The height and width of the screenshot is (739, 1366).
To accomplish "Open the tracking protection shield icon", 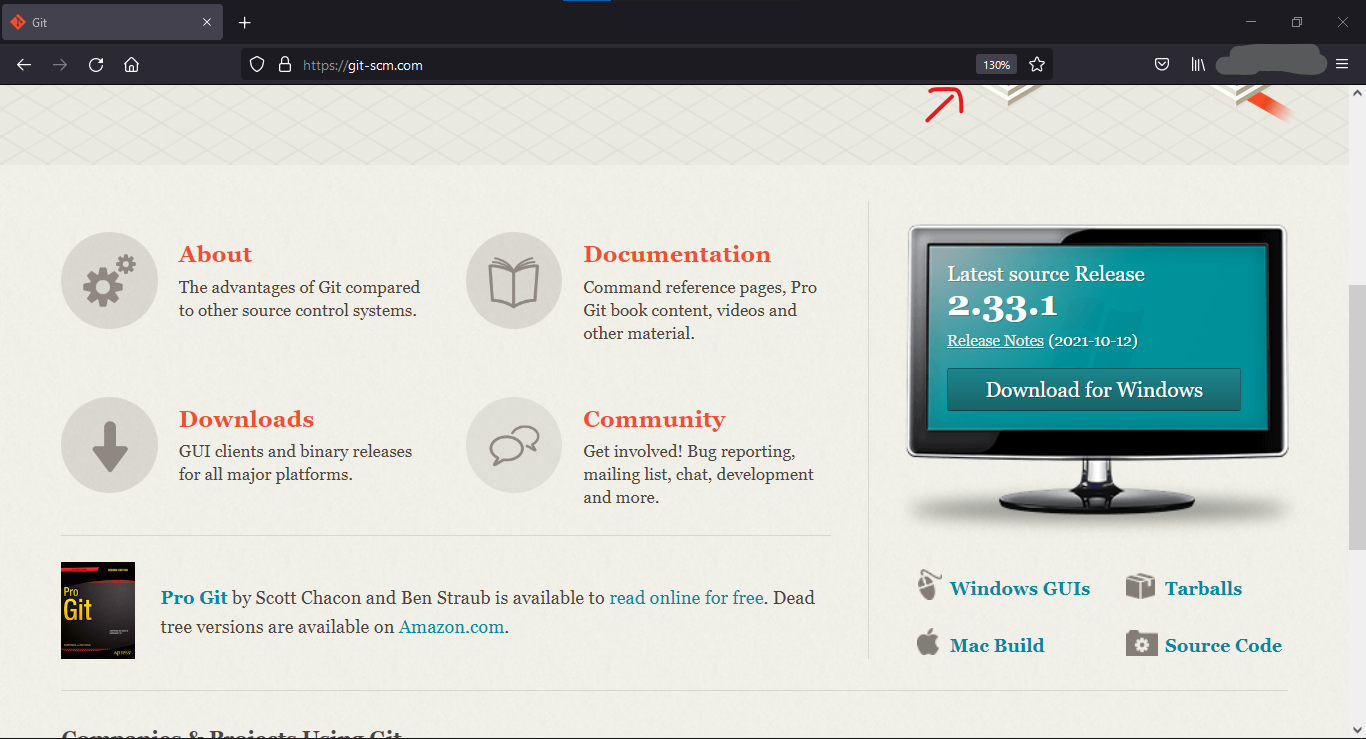I will (257, 64).
